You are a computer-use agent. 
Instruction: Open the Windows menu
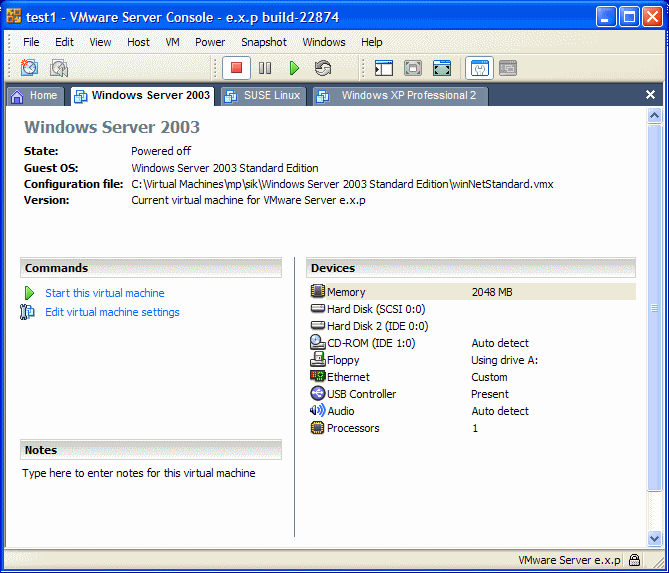pyautogui.click(x=324, y=42)
